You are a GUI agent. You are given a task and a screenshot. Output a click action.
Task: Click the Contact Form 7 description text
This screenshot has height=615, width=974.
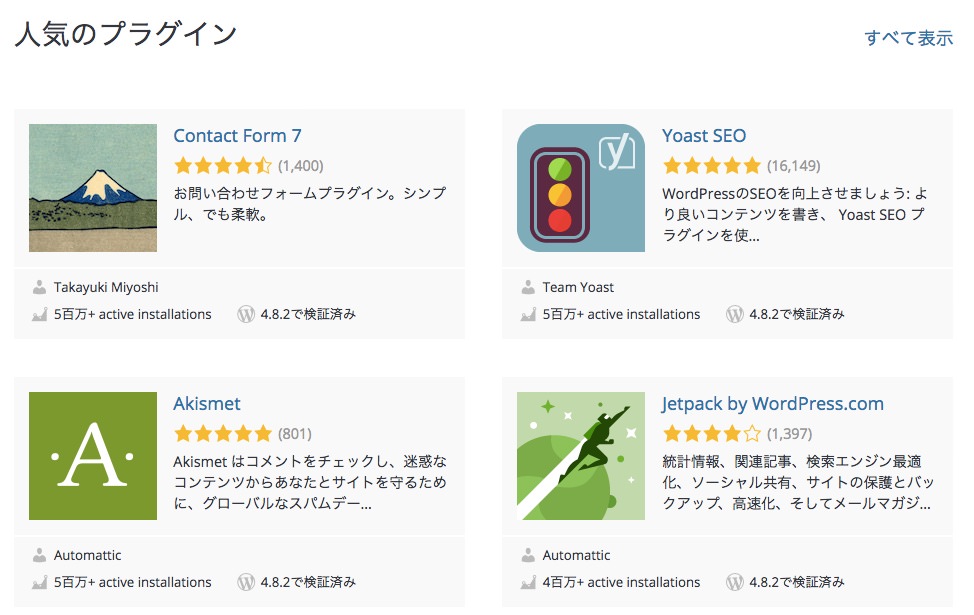pyautogui.click(x=310, y=204)
